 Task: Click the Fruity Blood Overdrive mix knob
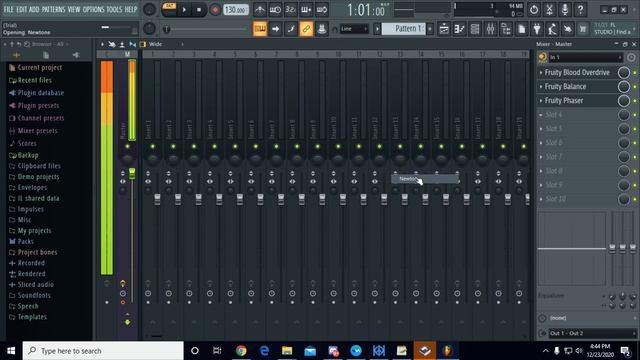[x=623, y=73]
